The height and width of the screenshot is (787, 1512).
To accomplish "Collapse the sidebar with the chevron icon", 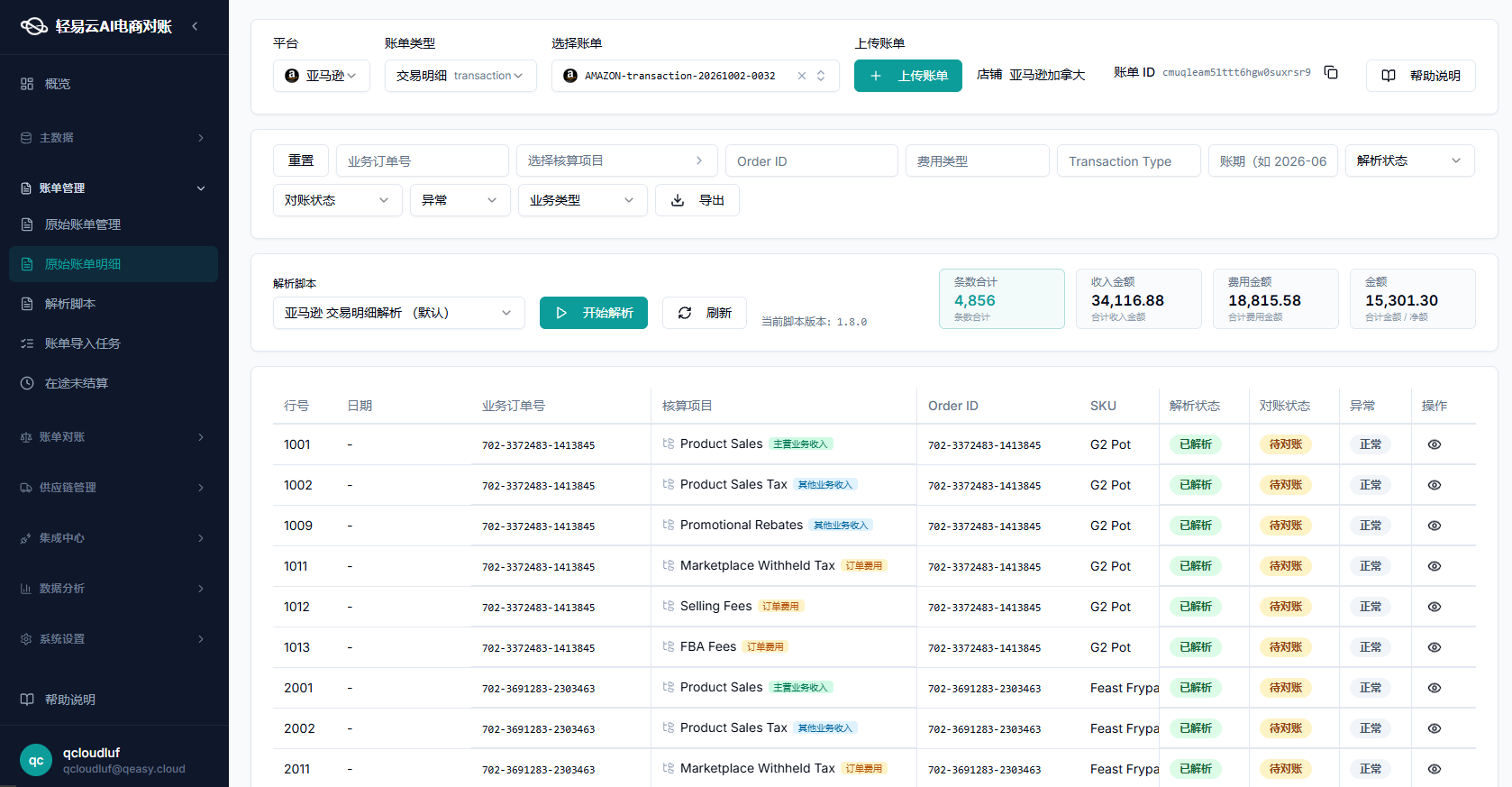I will (x=196, y=26).
